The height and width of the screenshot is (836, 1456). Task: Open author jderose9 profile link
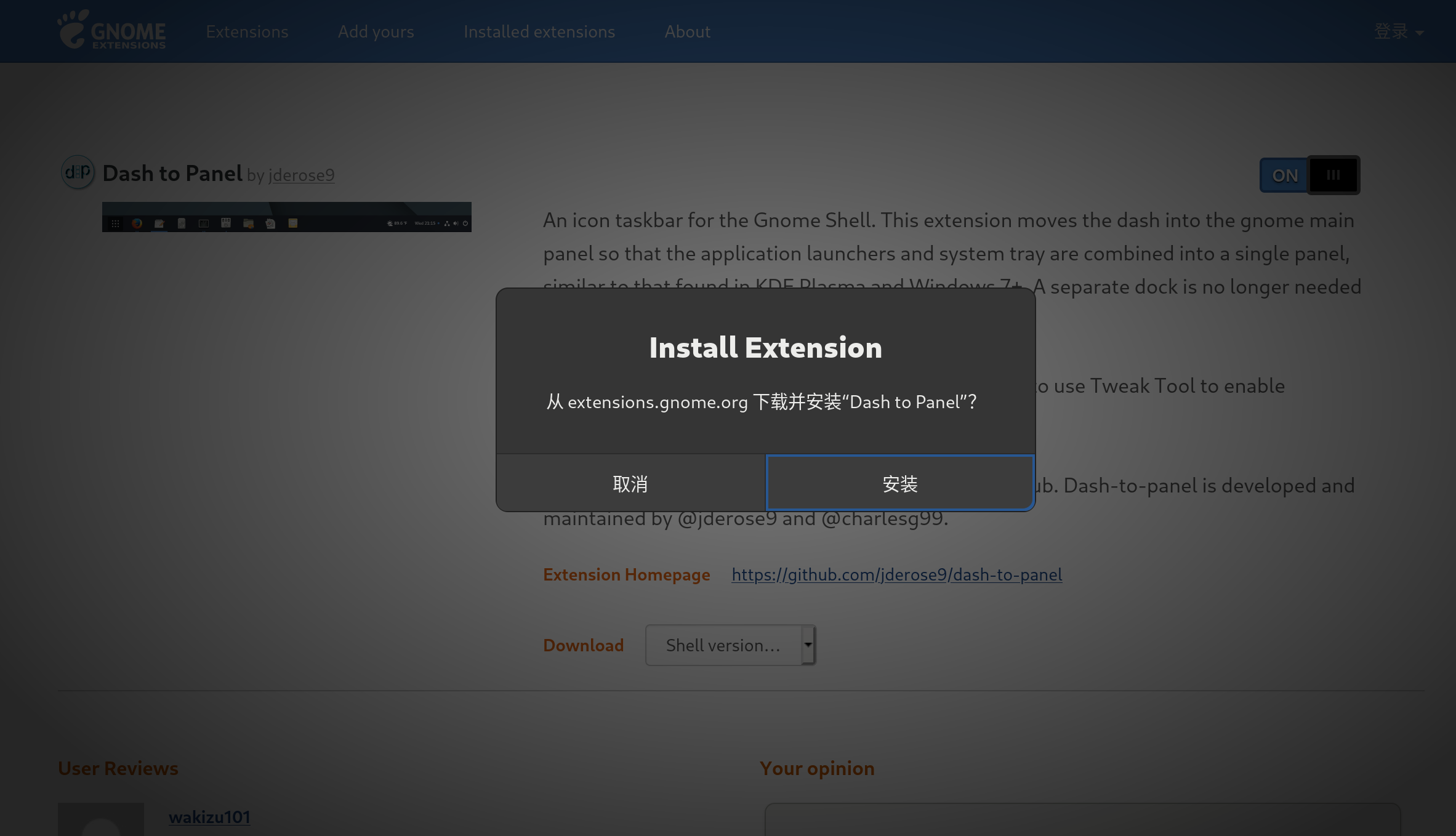[x=302, y=175]
